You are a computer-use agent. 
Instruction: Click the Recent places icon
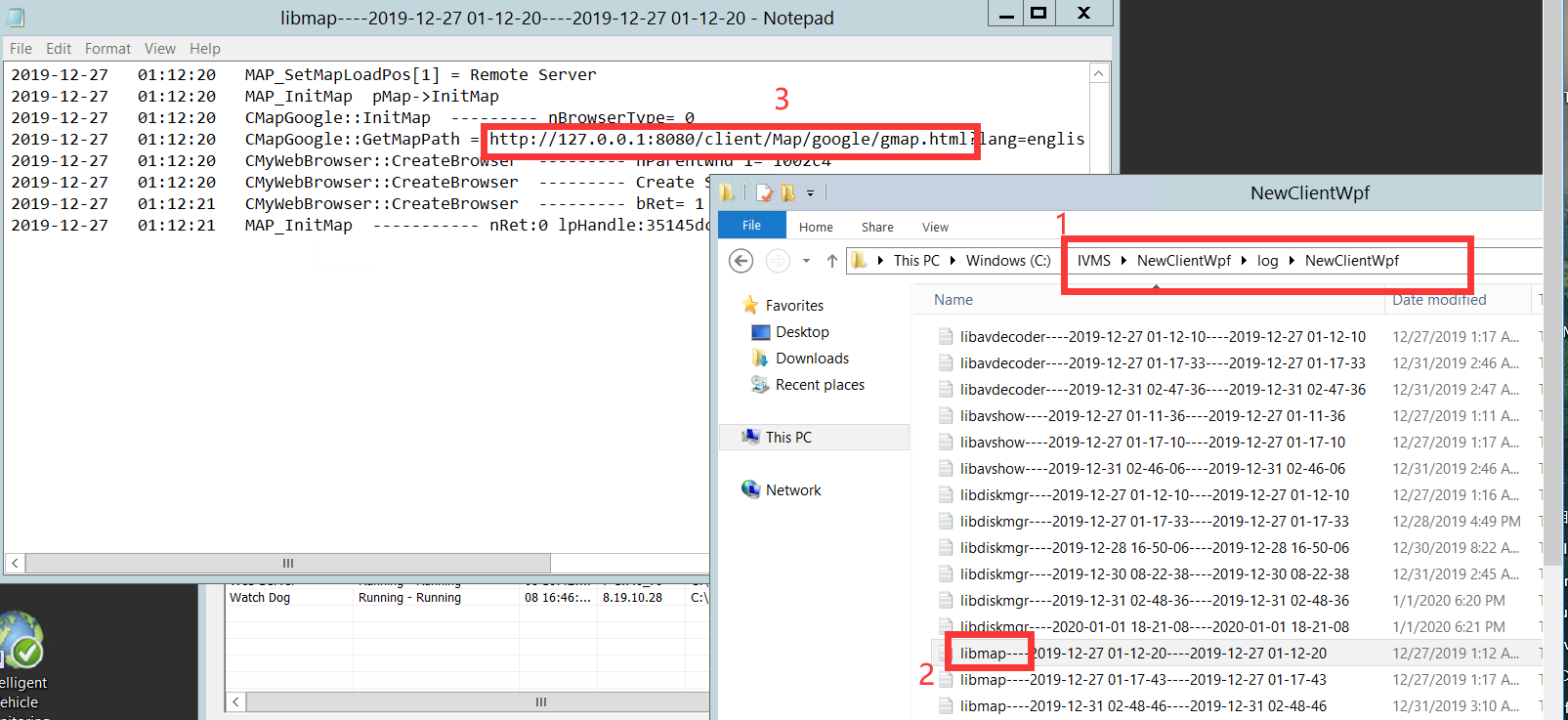760,385
